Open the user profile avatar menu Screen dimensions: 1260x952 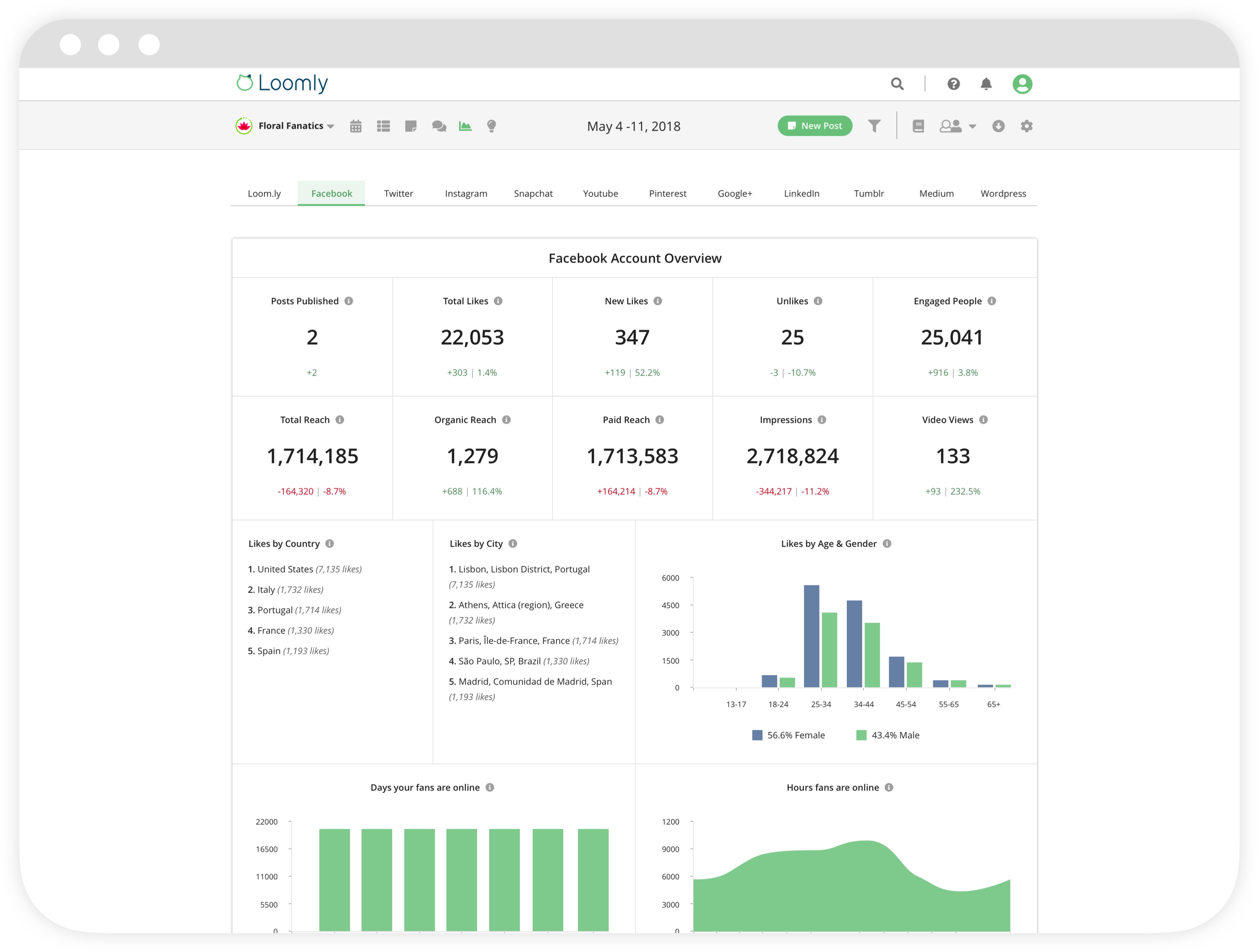(x=1022, y=84)
